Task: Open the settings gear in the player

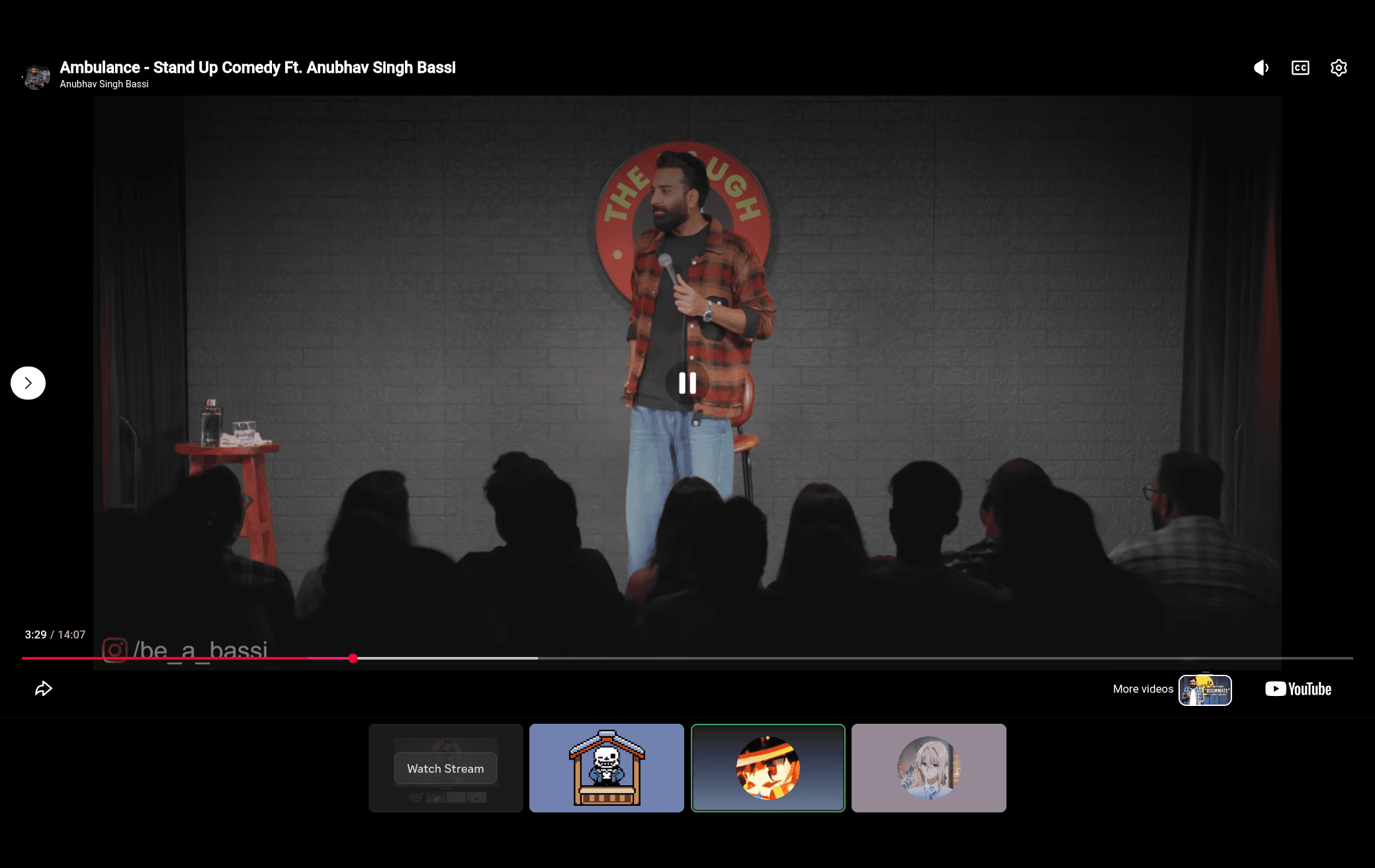Action: pyautogui.click(x=1339, y=67)
